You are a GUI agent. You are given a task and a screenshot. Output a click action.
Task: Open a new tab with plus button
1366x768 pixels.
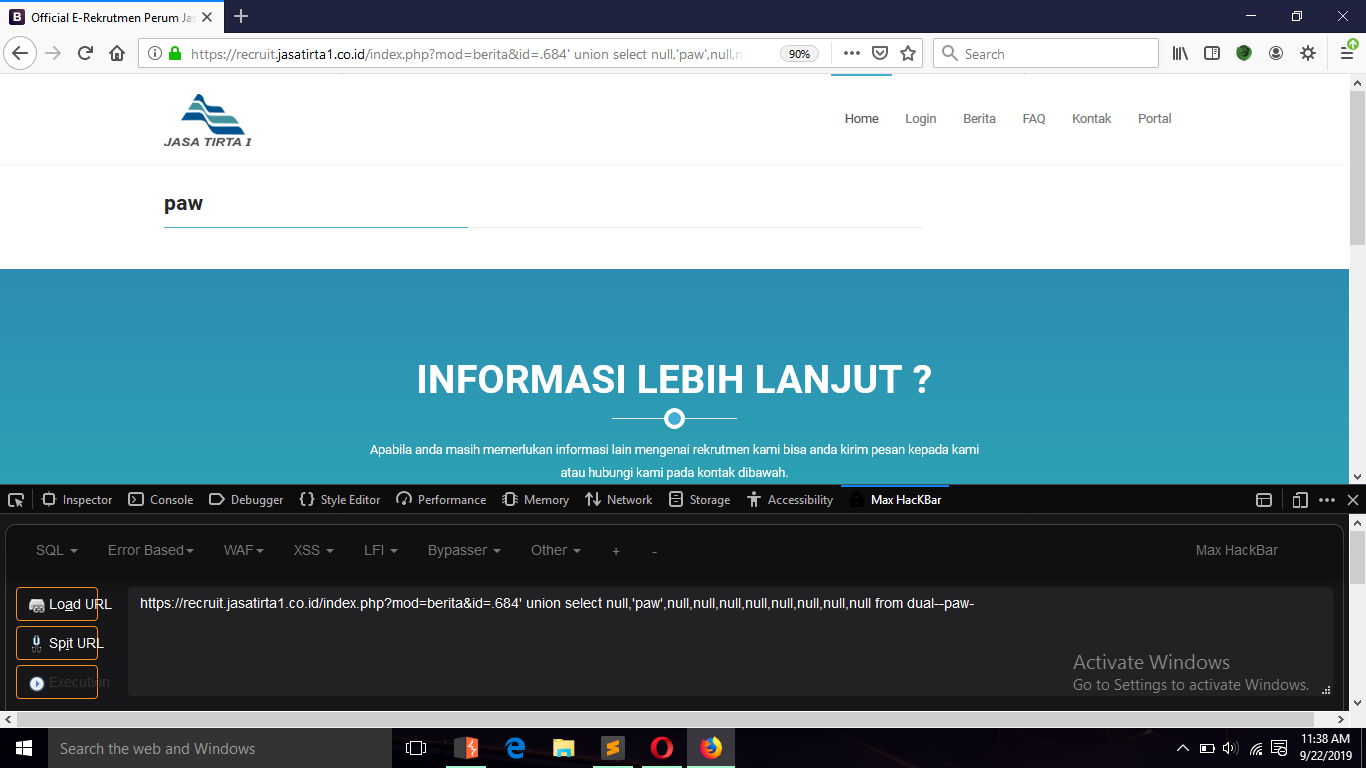241,17
